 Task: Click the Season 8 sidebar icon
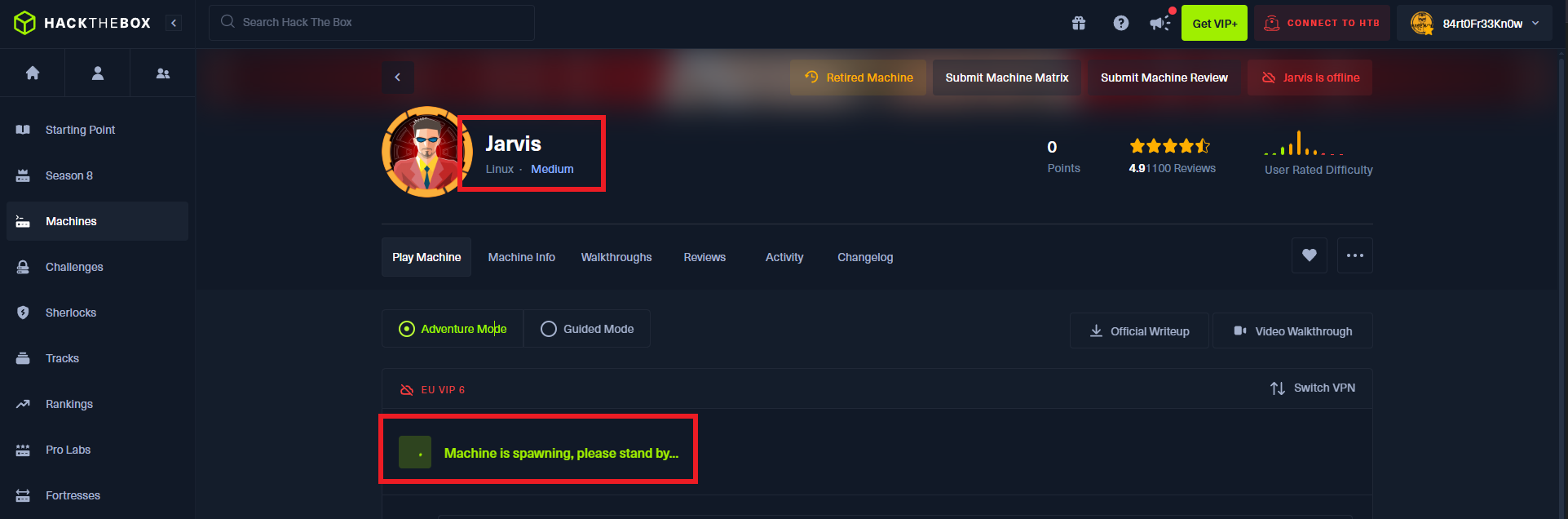pyautogui.click(x=23, y=175)
